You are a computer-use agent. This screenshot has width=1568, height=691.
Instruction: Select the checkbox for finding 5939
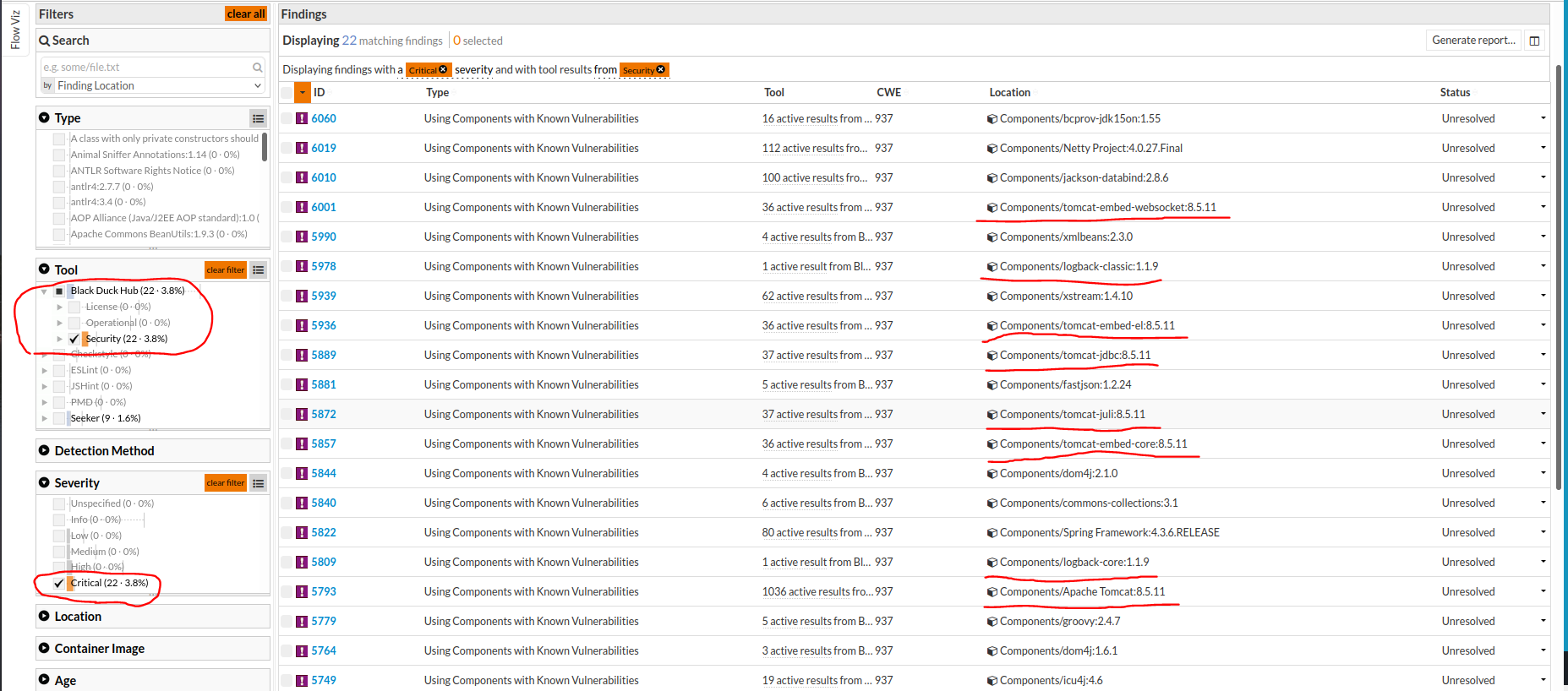point(287,297)
